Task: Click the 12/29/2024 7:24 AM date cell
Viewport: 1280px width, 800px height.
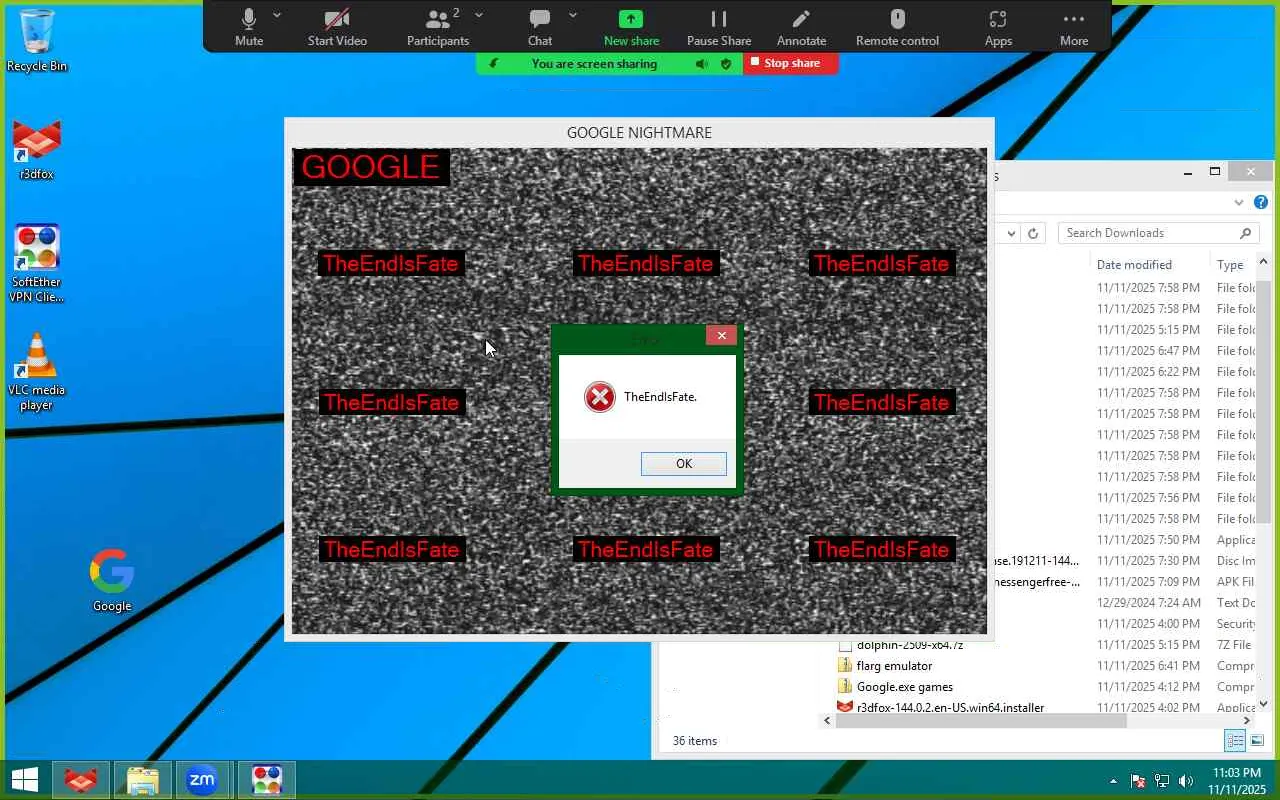Action: [x=1148, y=603]
